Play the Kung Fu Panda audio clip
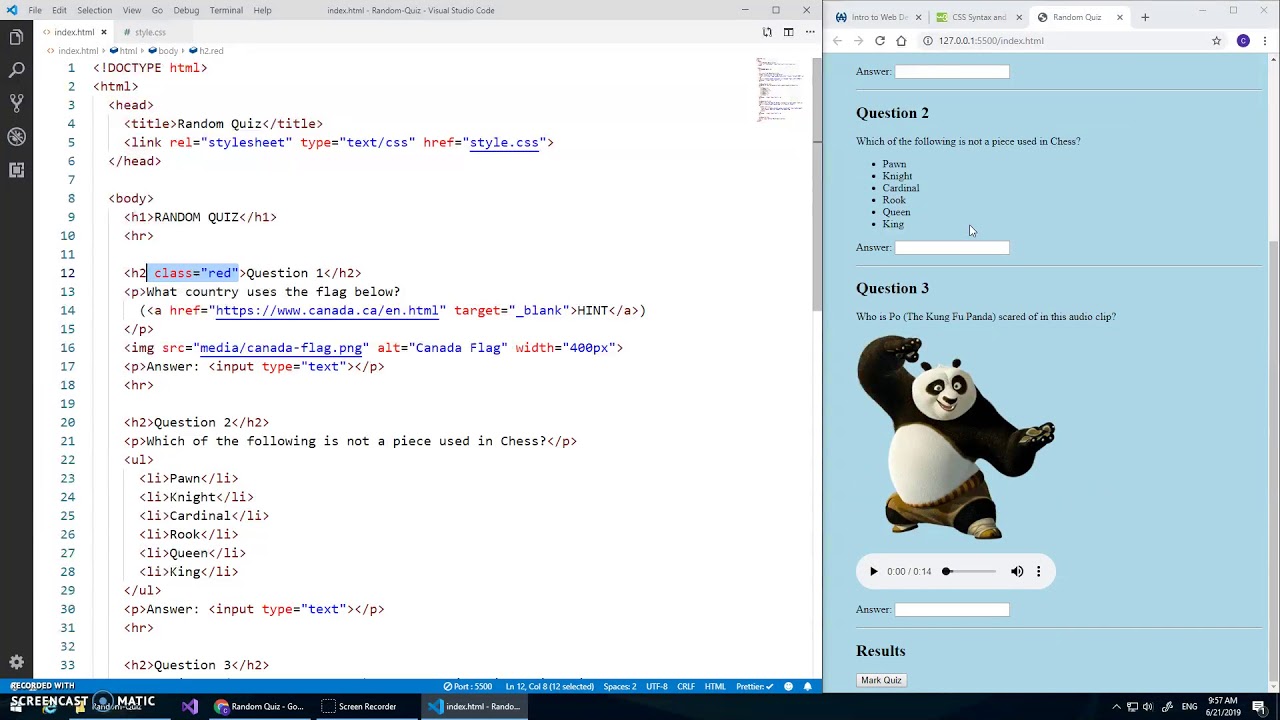Viewport: 1280px width, 720px height. (873, 572)
